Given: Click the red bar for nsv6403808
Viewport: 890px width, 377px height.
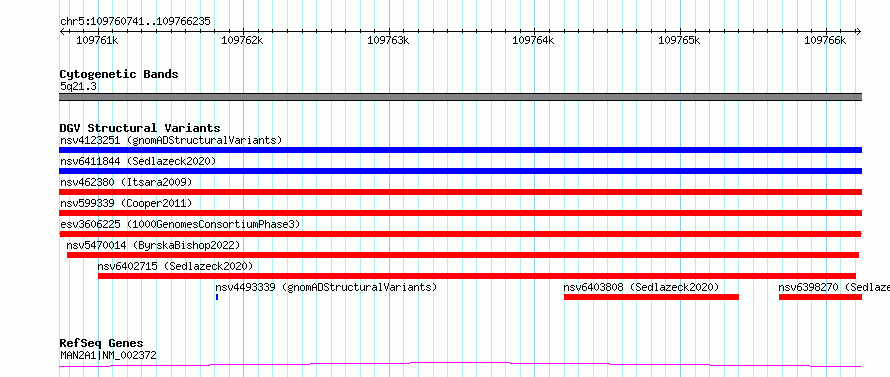Looking at the screenshot, I should pos(652,297).
